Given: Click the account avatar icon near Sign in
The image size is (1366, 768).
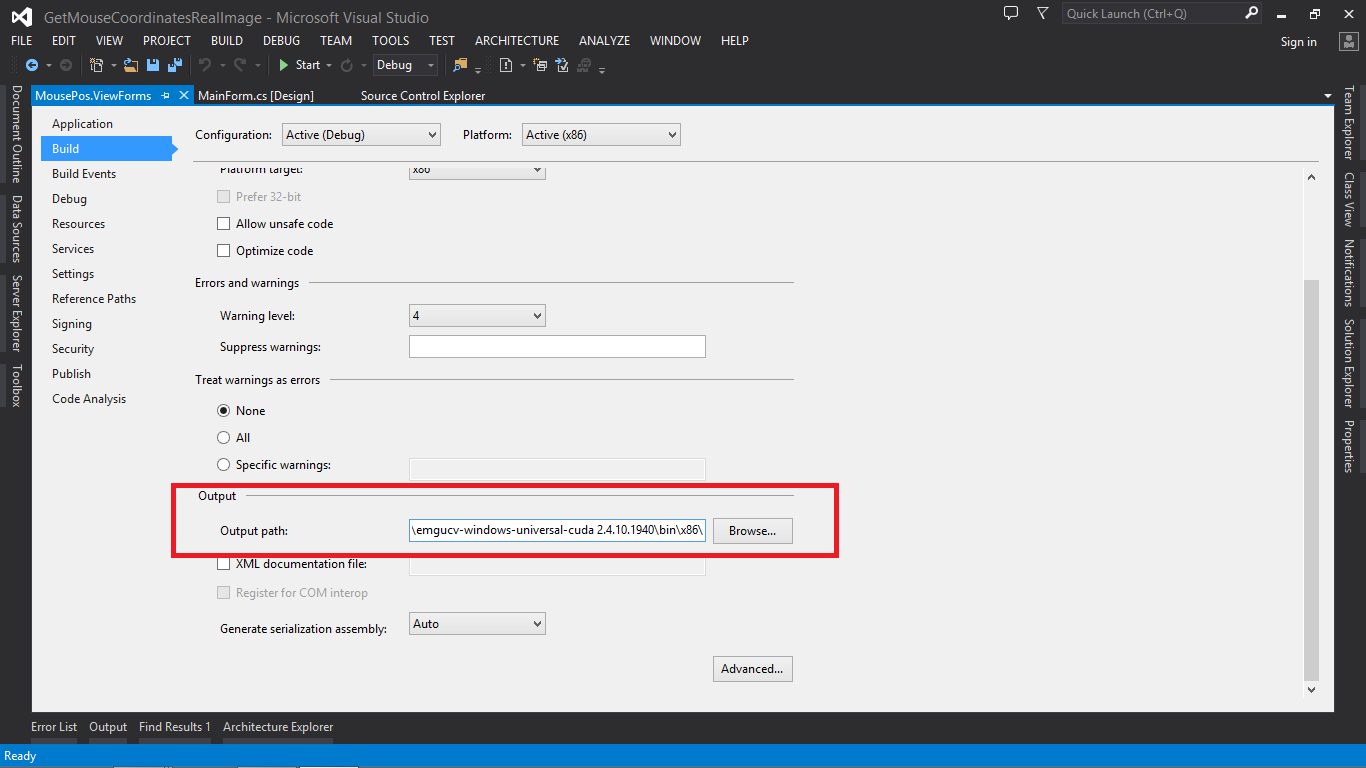Looking at the screenshot, I should (x=1347, y=41).
